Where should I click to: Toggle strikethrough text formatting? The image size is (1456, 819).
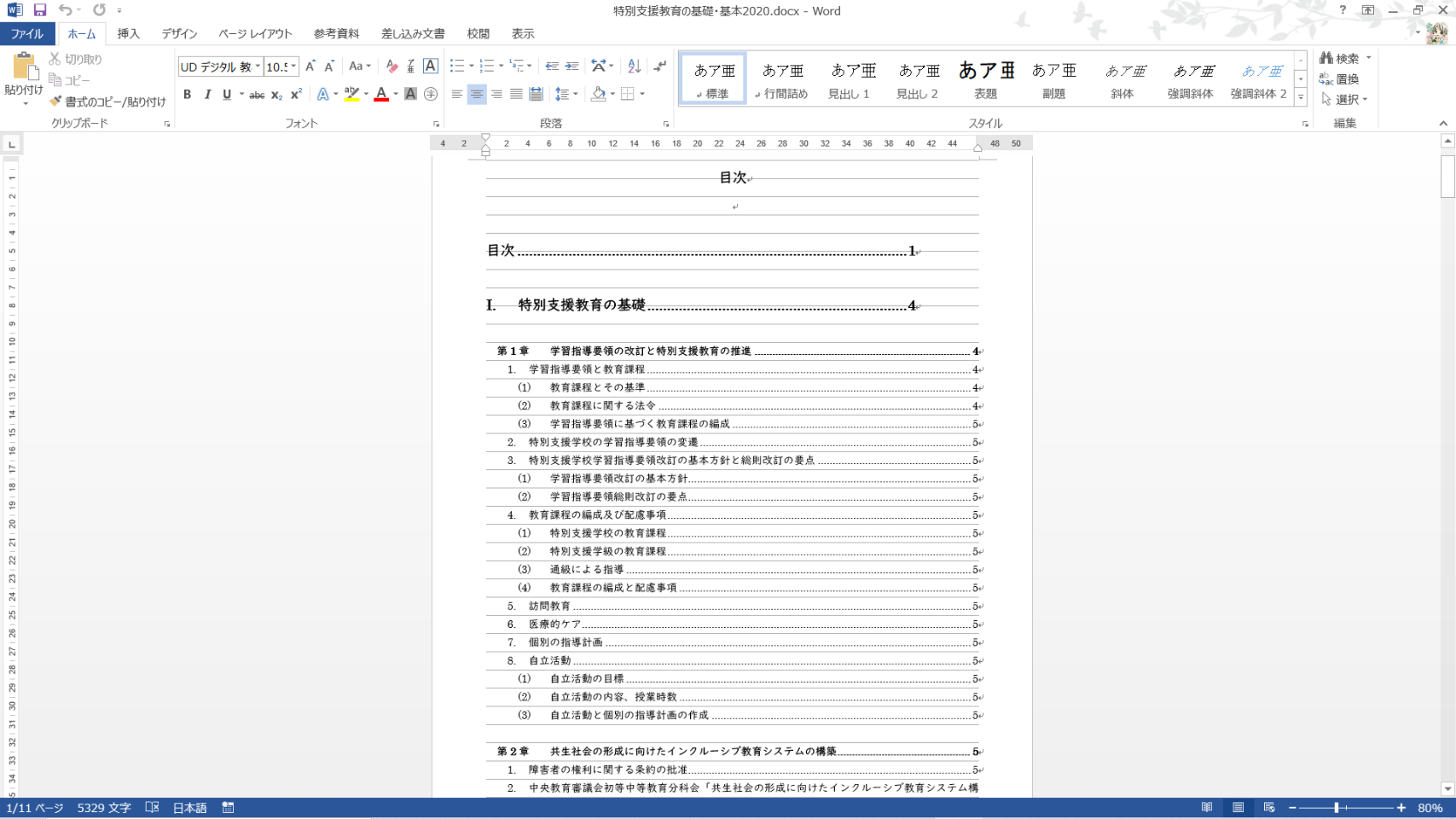tap(256, 95)
